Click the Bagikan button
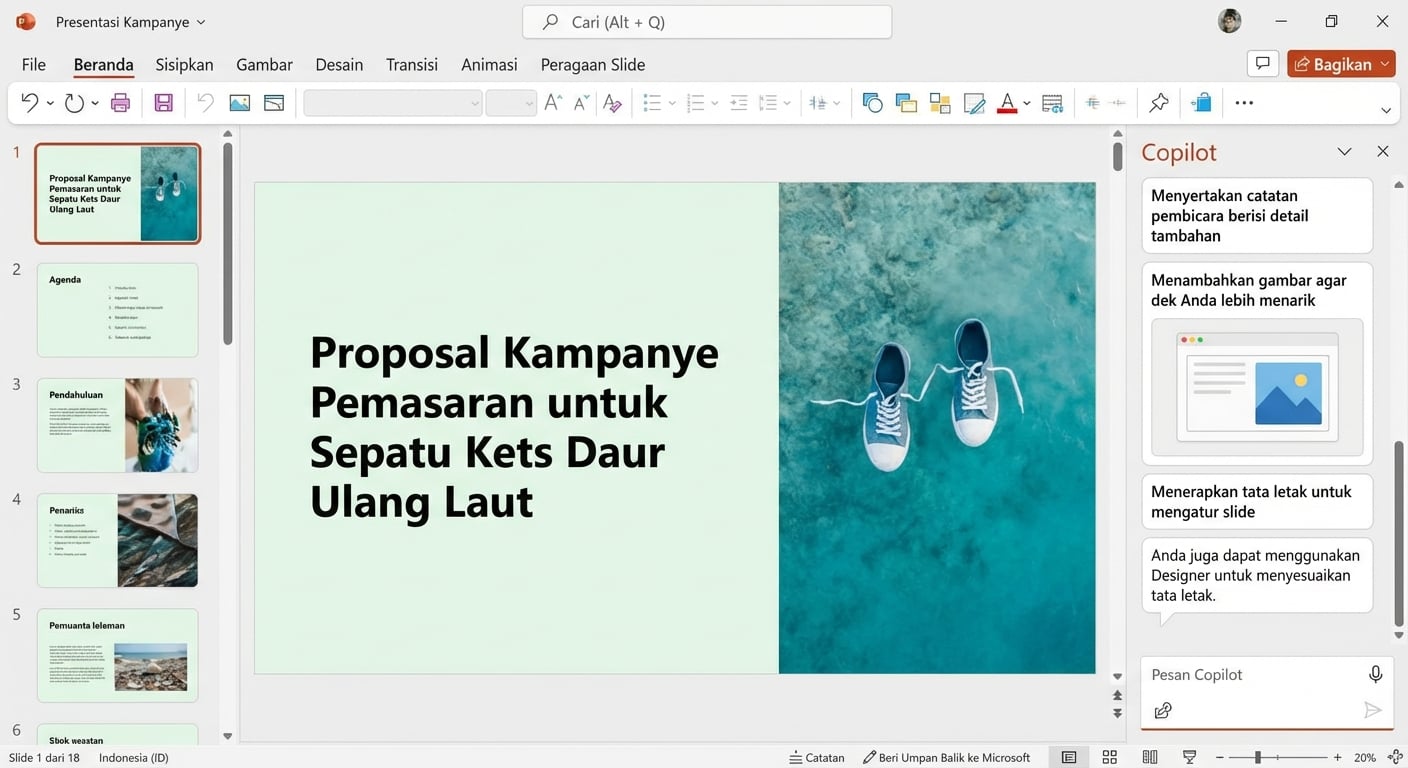Image resolution: width=1408 pixels, height=768 pixels. pos(1340,62)
